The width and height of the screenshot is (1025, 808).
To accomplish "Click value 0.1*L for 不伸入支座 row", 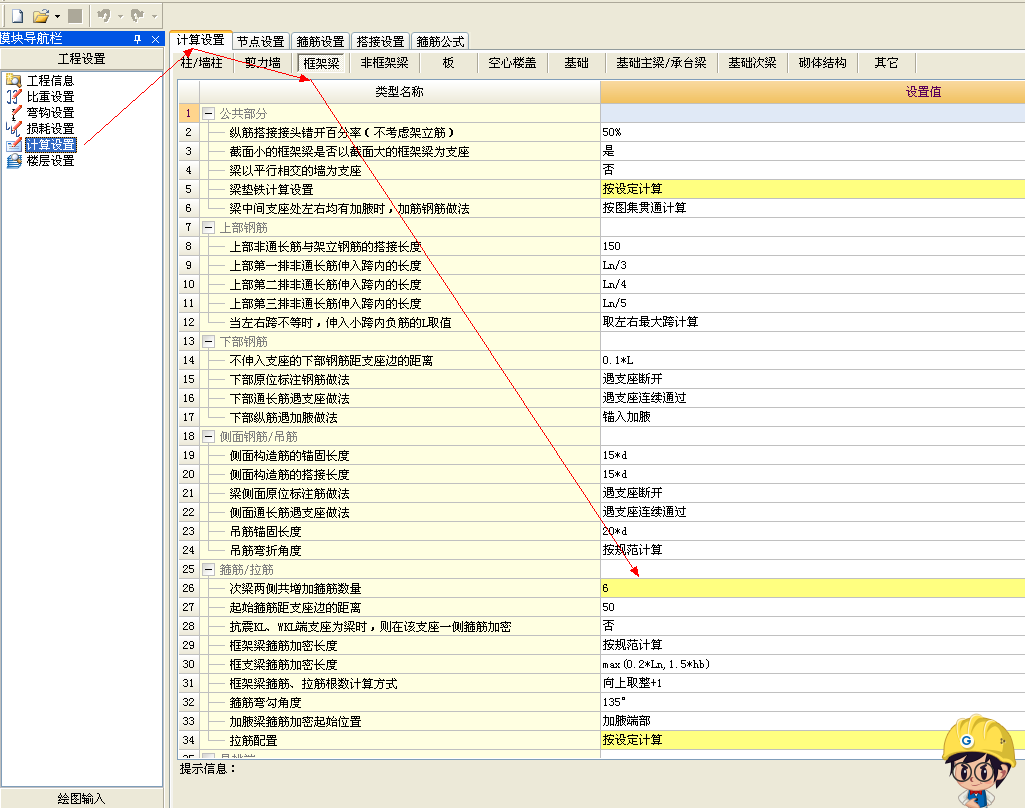I will [x=813, y=360].
